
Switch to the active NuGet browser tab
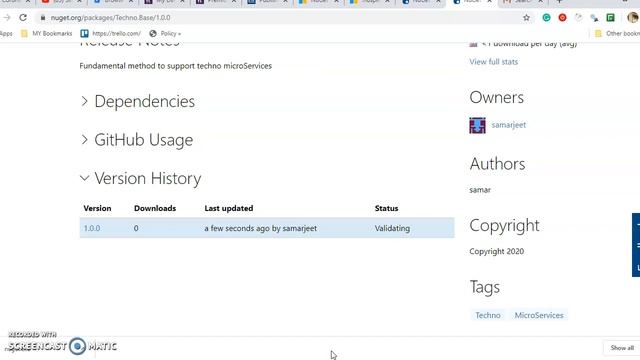[471, 2]
